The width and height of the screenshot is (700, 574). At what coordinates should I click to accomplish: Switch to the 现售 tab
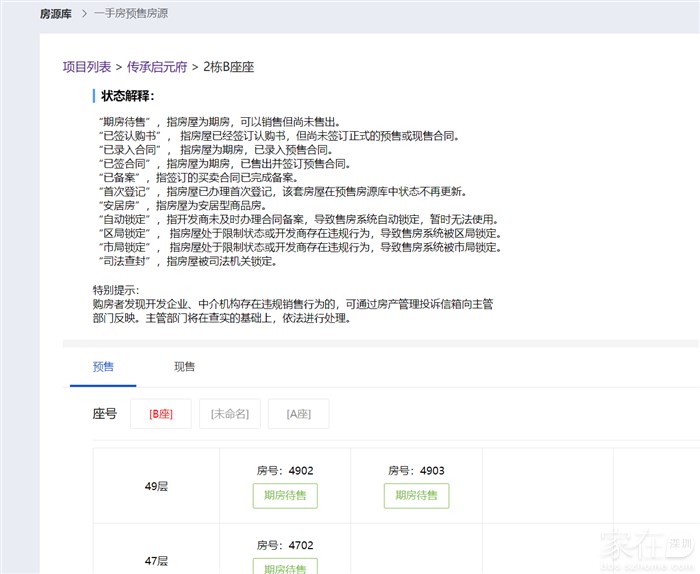(184, 367)
